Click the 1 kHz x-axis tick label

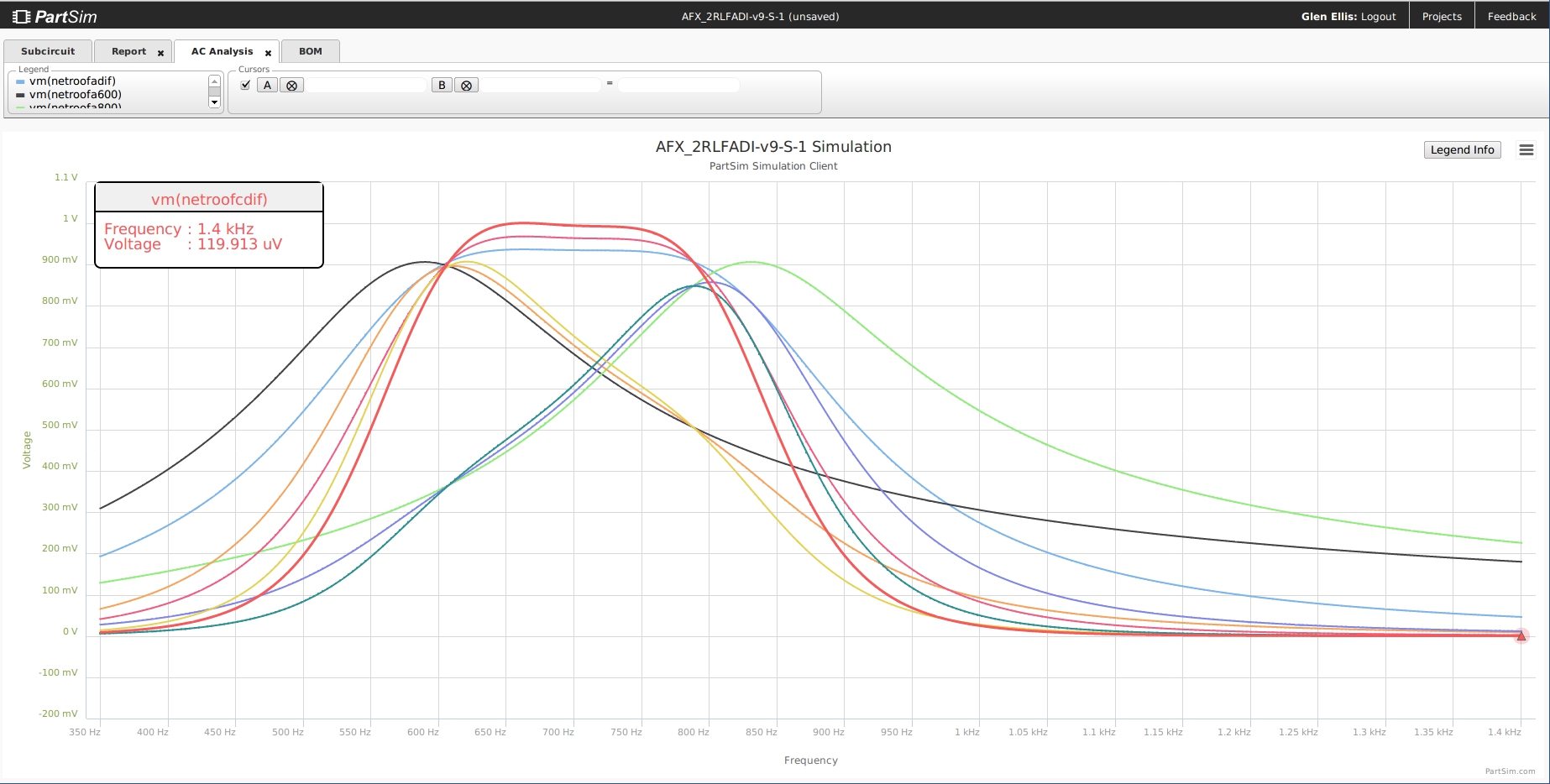tap(966, 732)
